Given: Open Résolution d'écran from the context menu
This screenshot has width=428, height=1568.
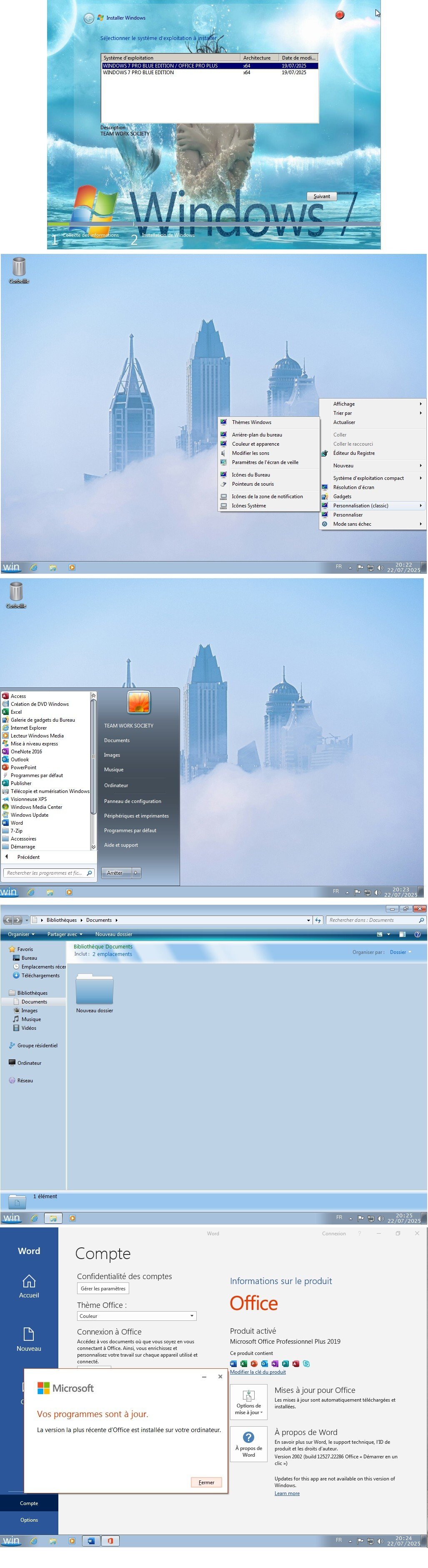Looking at the screenshot, I should point(373,487).
